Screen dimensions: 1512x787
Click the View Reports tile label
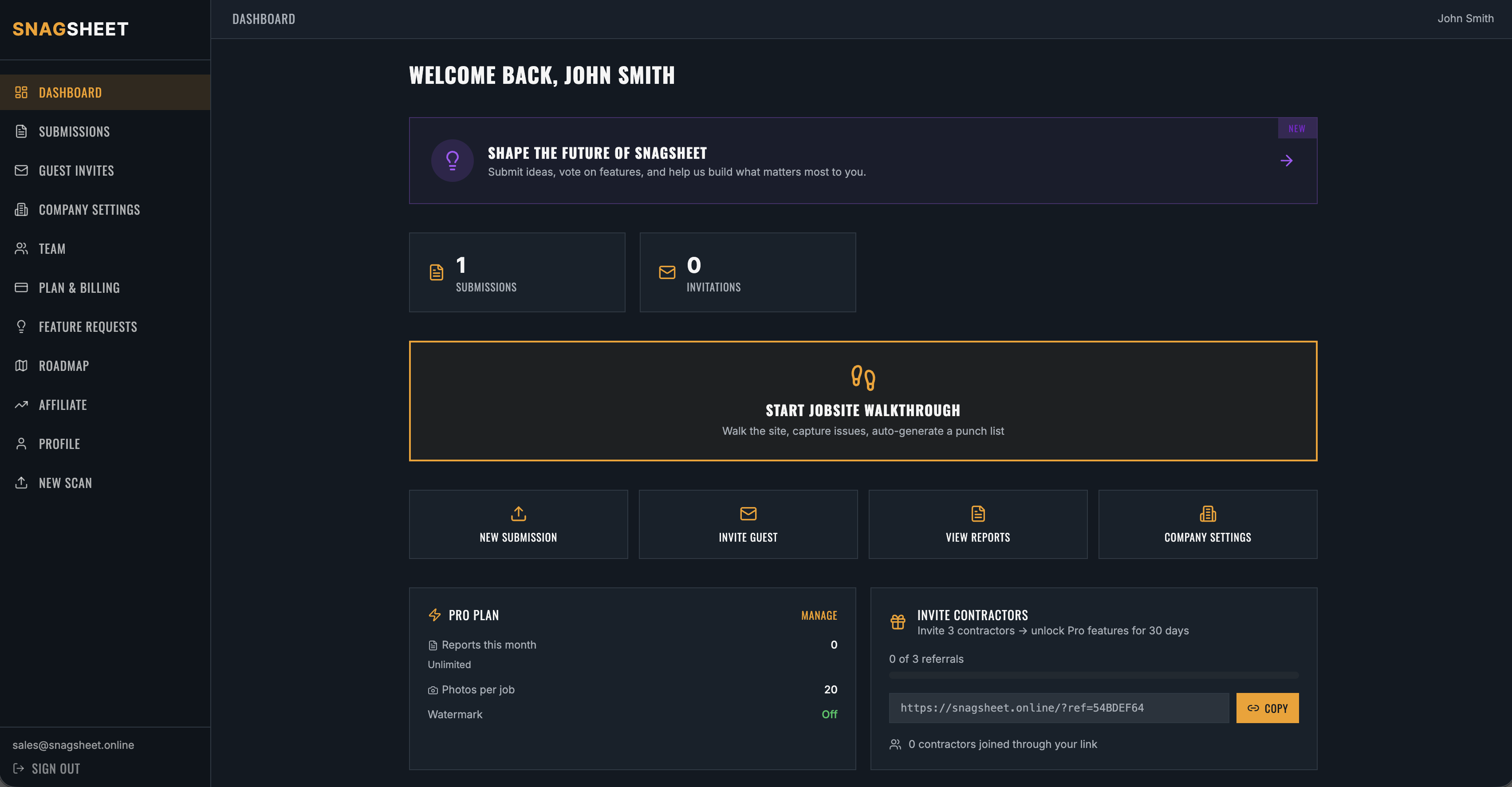[978, 537]
